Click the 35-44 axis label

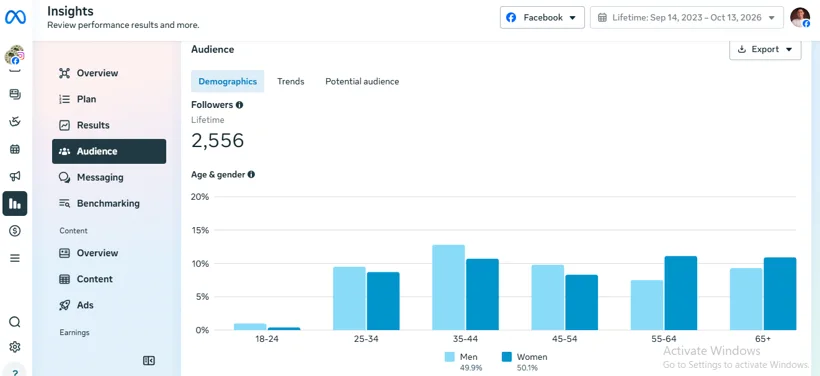pyautogui.click(x=465, y=339)
